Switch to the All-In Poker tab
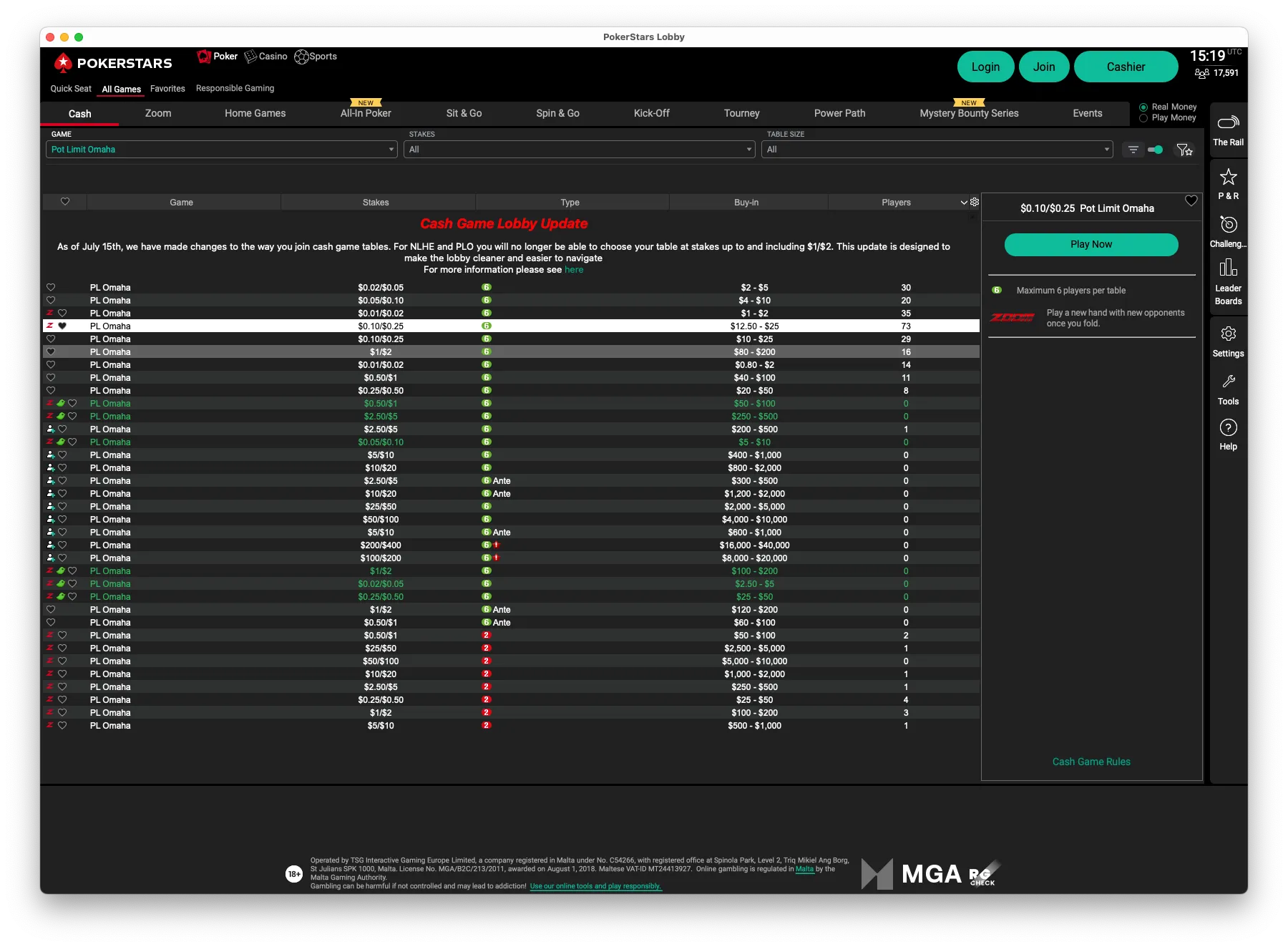Viewport: 1288px width, 947px height. point(366,113)
